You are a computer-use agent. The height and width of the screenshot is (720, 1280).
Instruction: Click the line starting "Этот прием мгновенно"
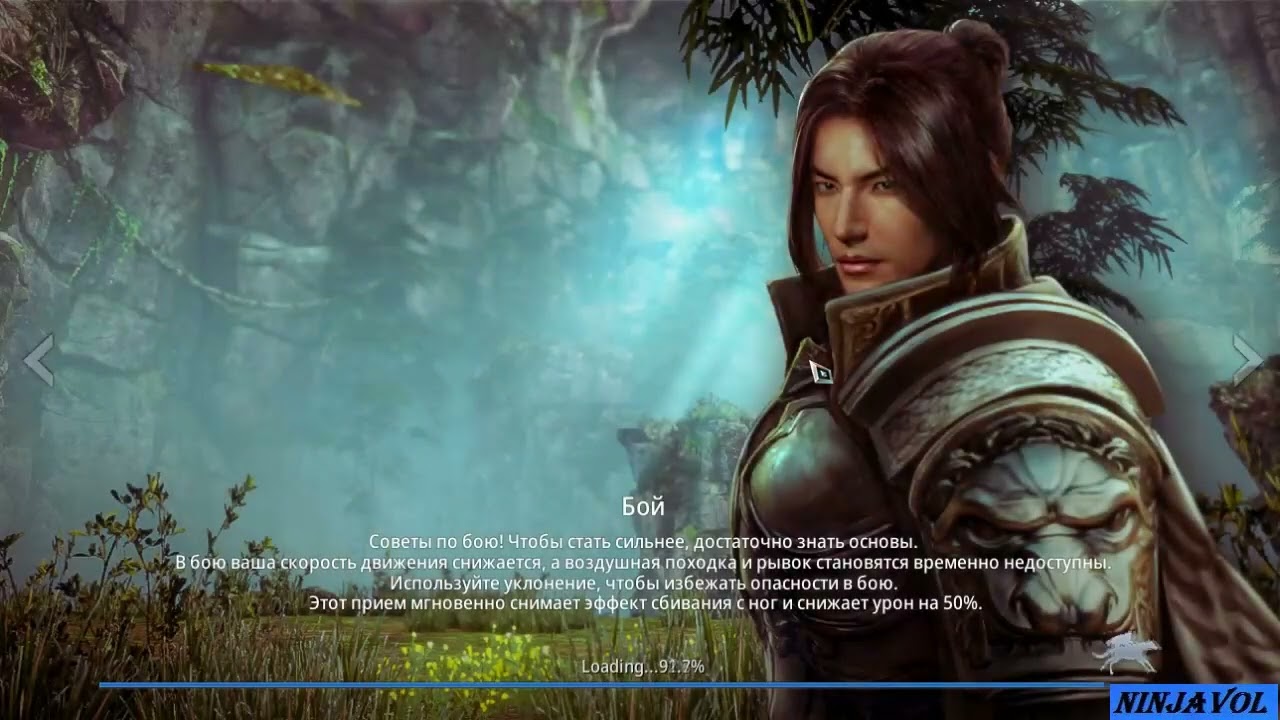click(x=645, y=603)
